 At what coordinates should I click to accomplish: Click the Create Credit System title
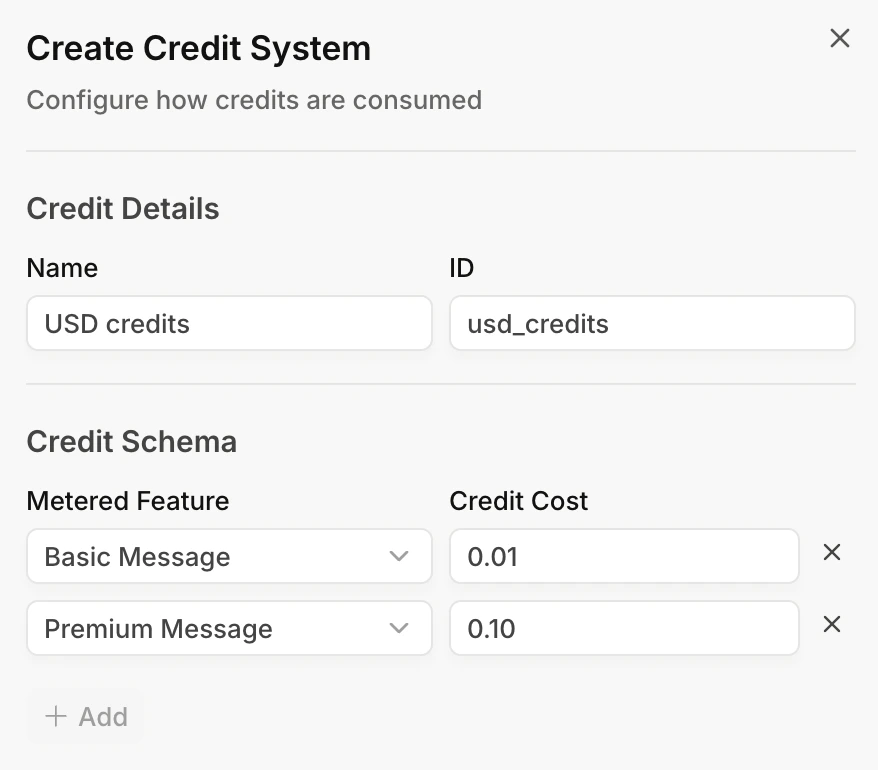pyautogui.click(x=198, y=48)
